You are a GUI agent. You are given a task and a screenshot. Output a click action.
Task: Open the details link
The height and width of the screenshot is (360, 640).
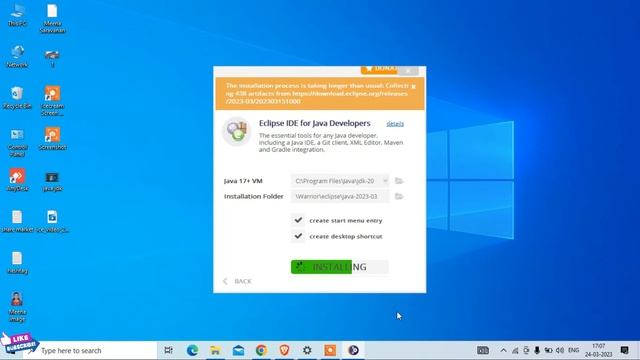(x=395, y=124)
